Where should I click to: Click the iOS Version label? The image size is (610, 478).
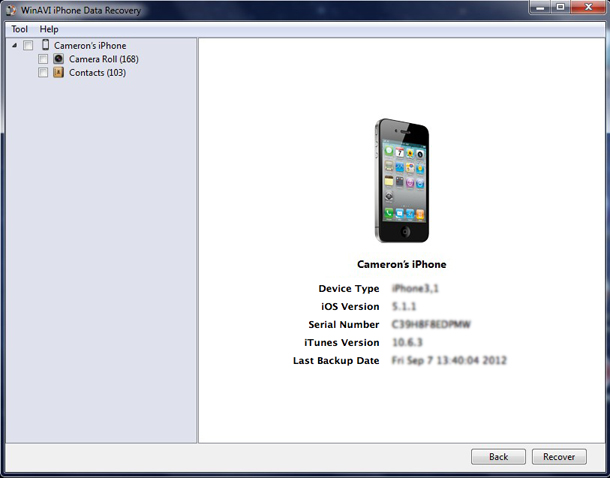pos(350,306)
